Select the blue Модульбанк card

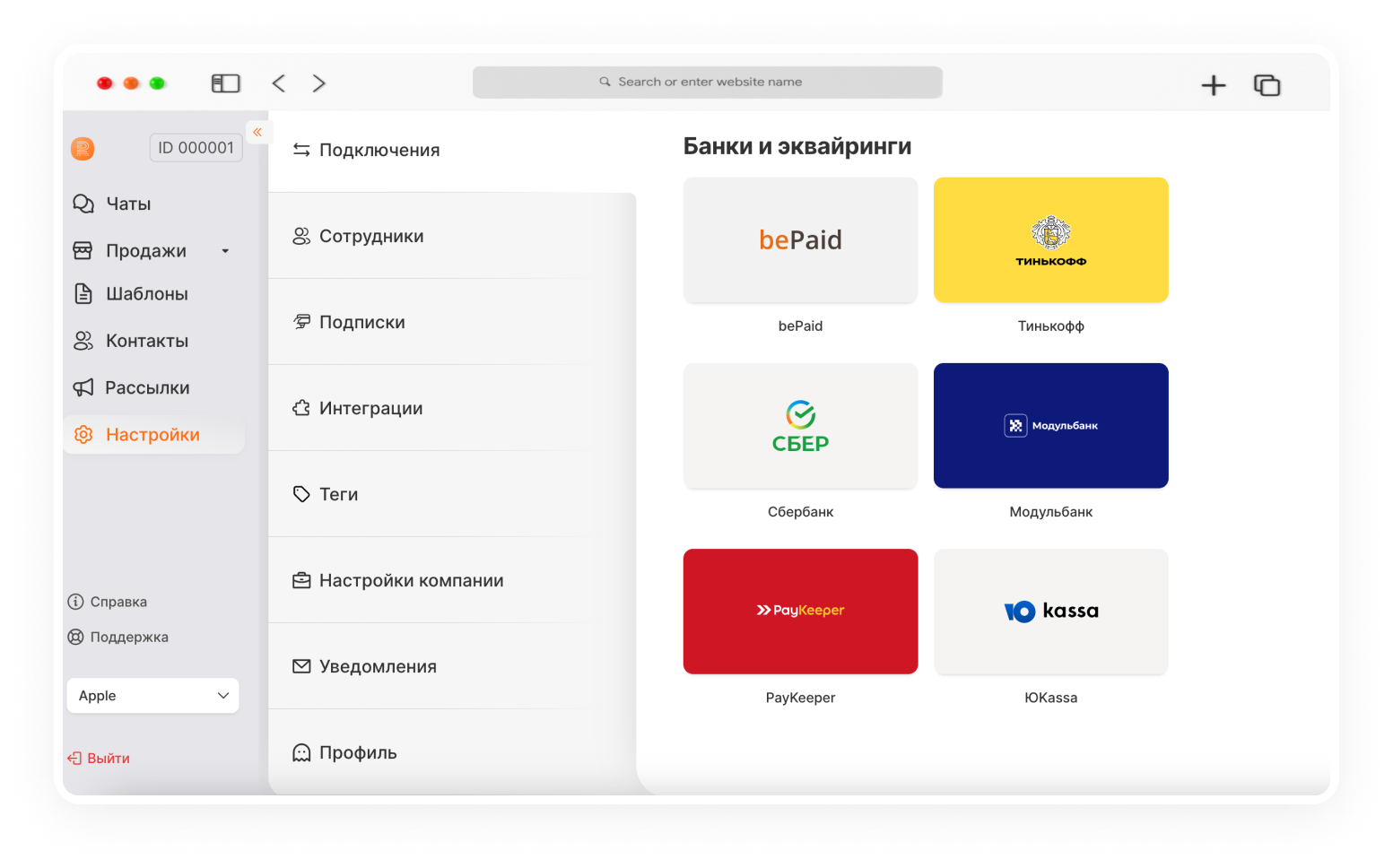[1050, 426]
